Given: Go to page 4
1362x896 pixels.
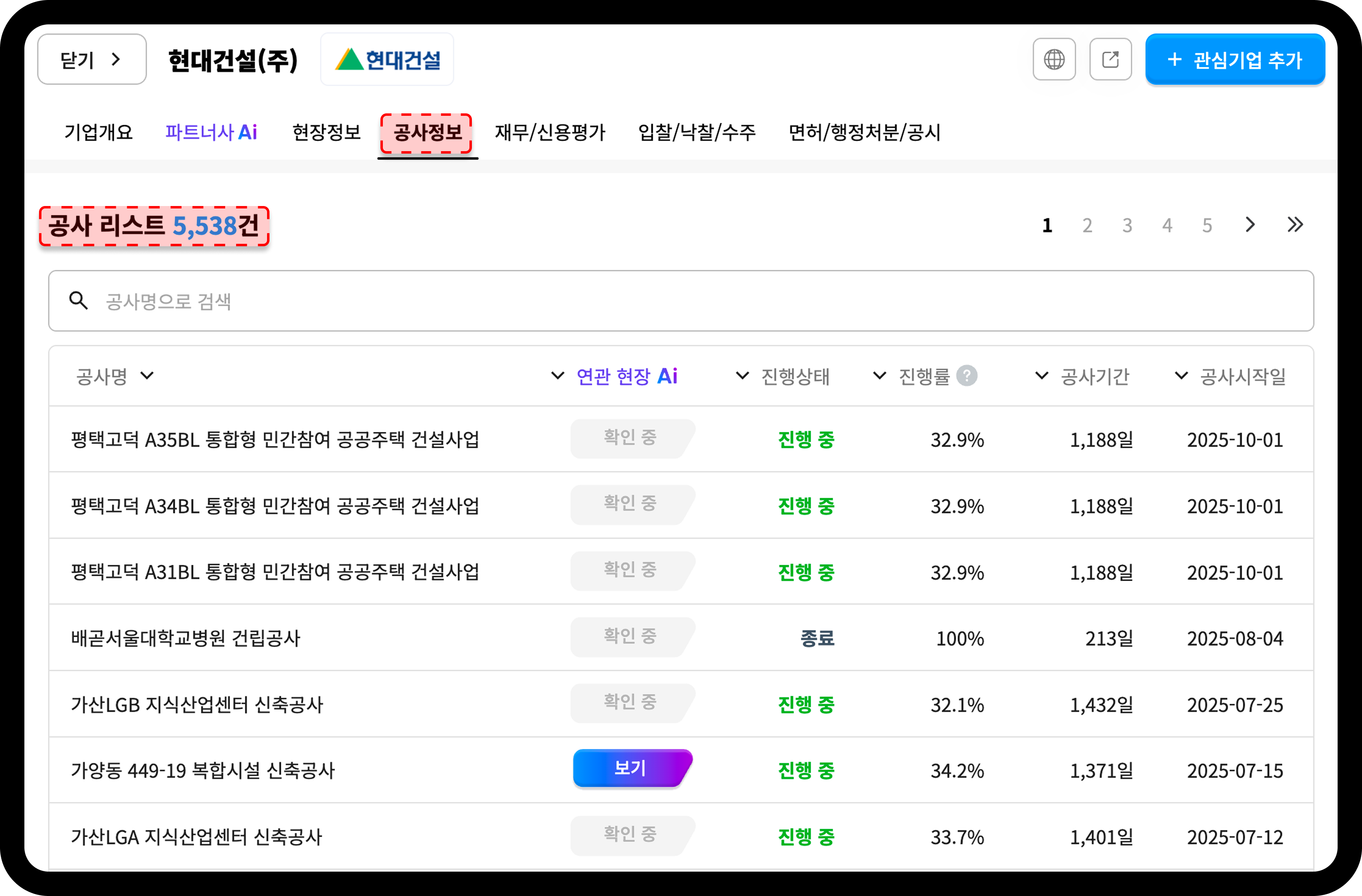Looking at the screenshot, I should point(1167,226).
